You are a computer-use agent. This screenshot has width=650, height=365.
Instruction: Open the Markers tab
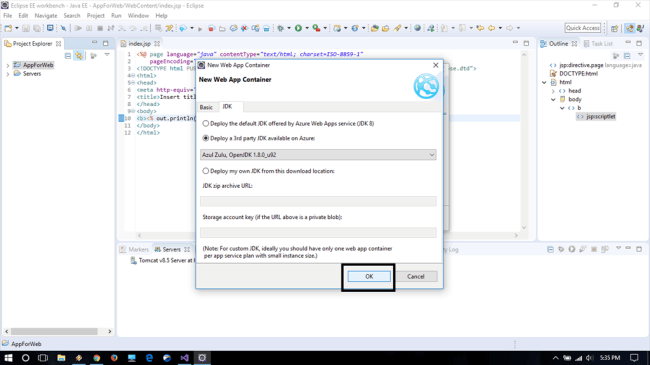tap(134, 249)
